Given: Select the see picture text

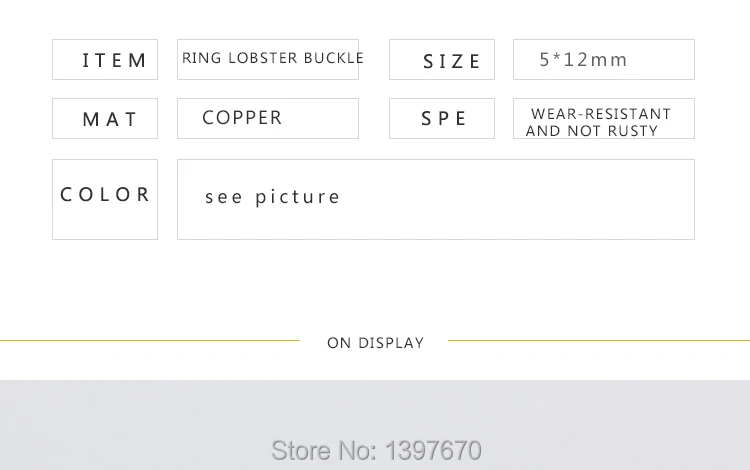Looking at the screenshot, I should point(272,197).
